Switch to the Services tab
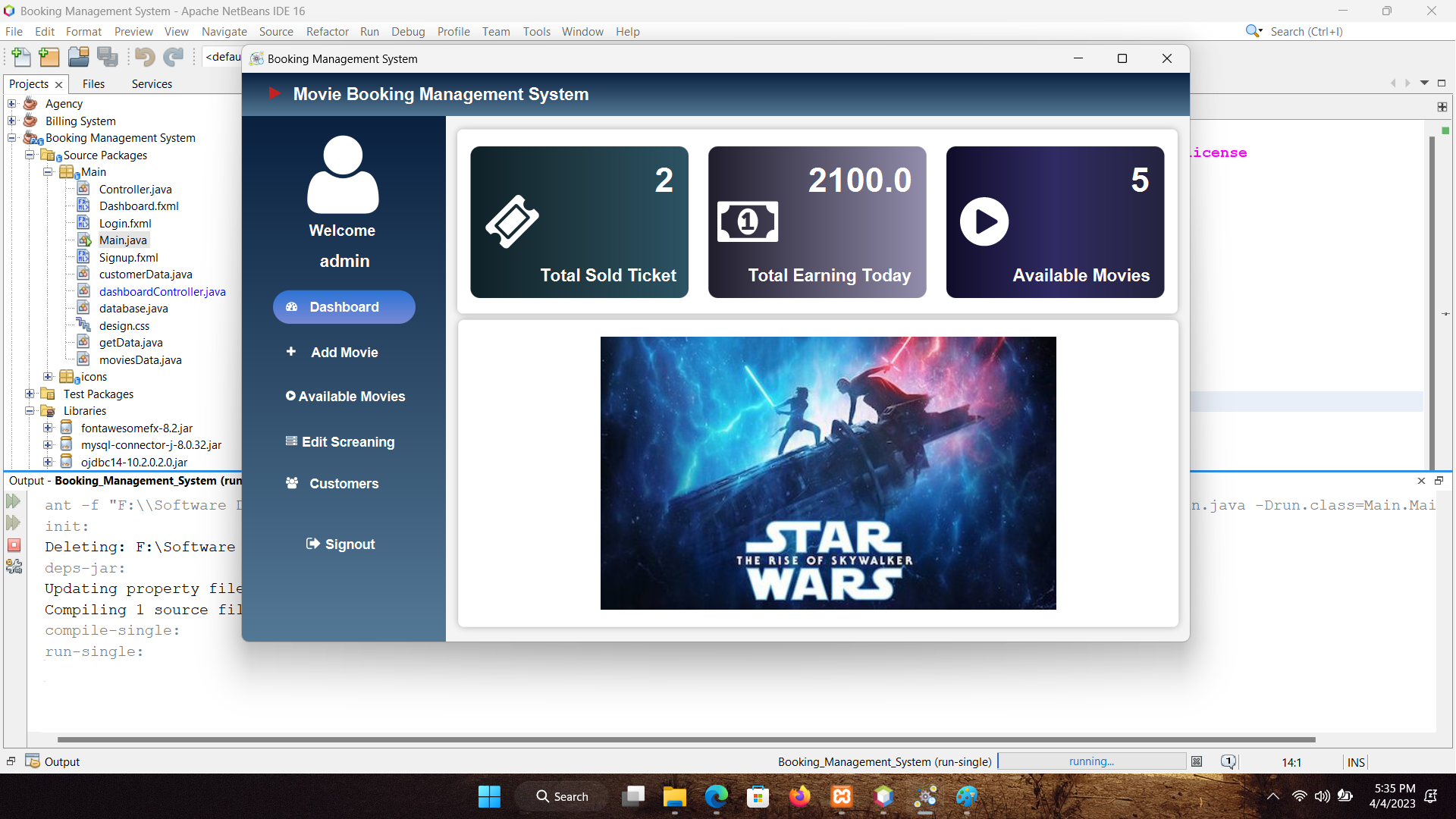 152,83
